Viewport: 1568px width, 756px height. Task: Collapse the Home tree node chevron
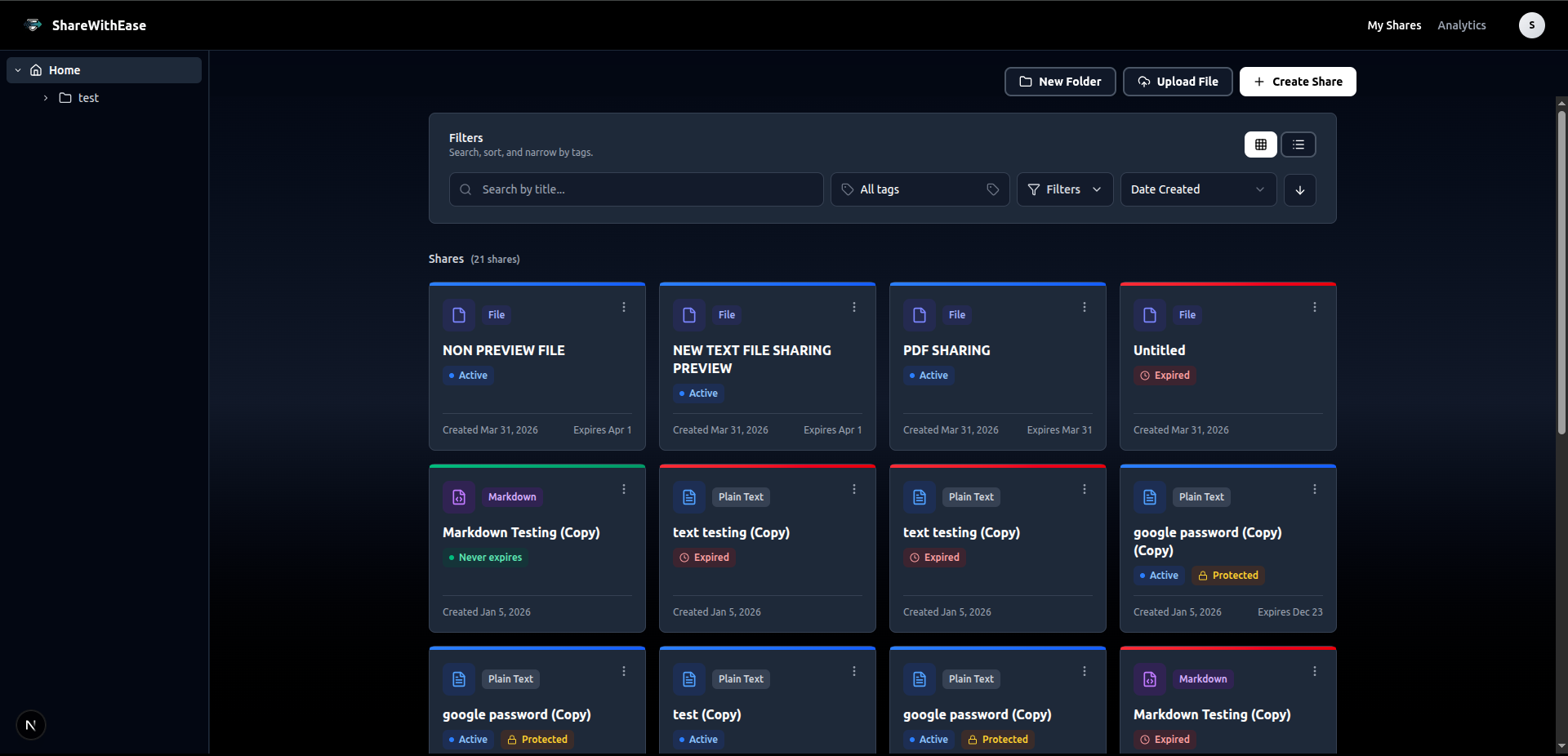click(18, 70)
